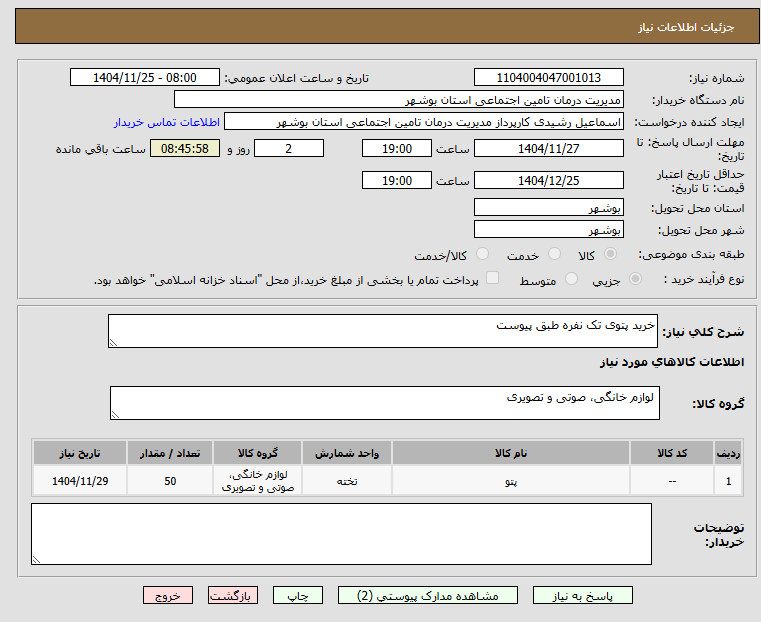Image resolution: width=761 pixels, height=622 pixels.
Task: Click the توضیحات خریدار label
Action: (719, 534)
